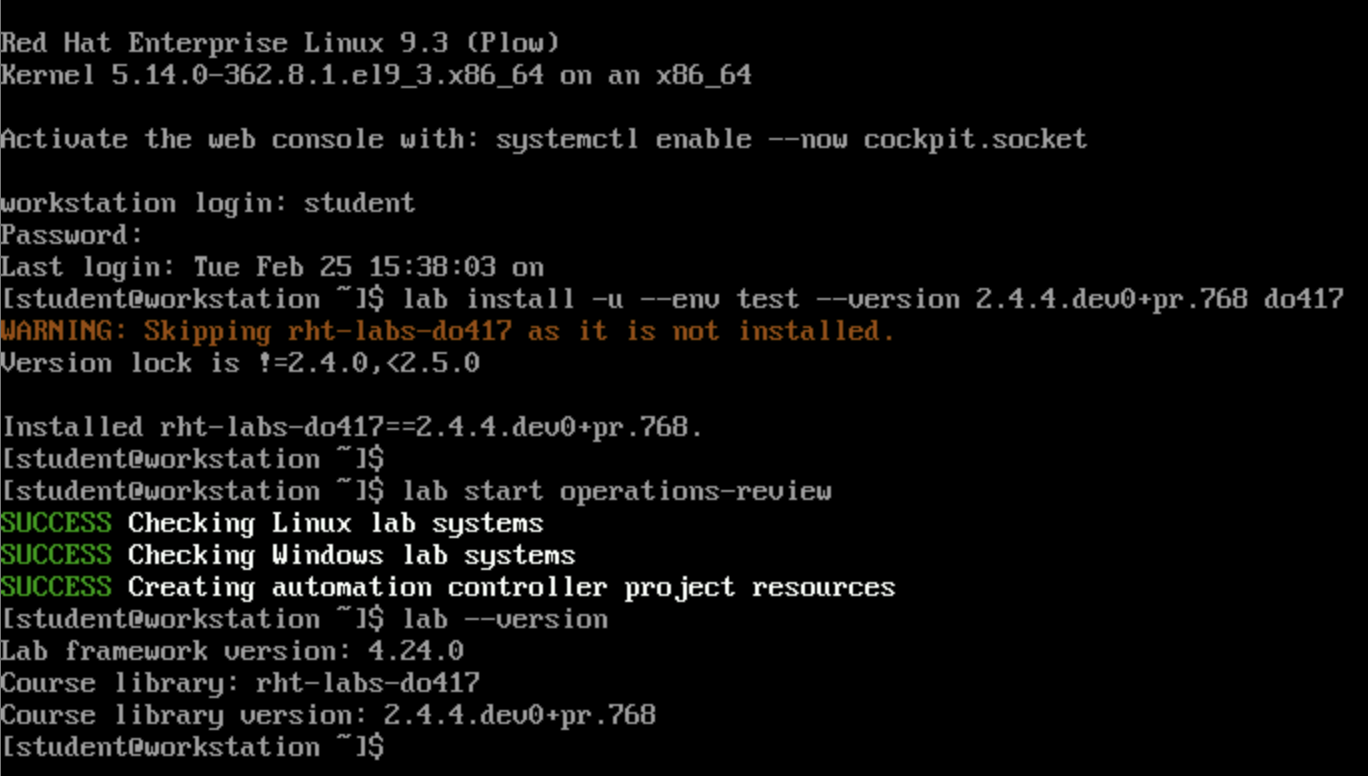Click the "Installed rht-labs-do417" confirmation line
Viewport: 1368px width, 776px height.
(x=352, y=427)
